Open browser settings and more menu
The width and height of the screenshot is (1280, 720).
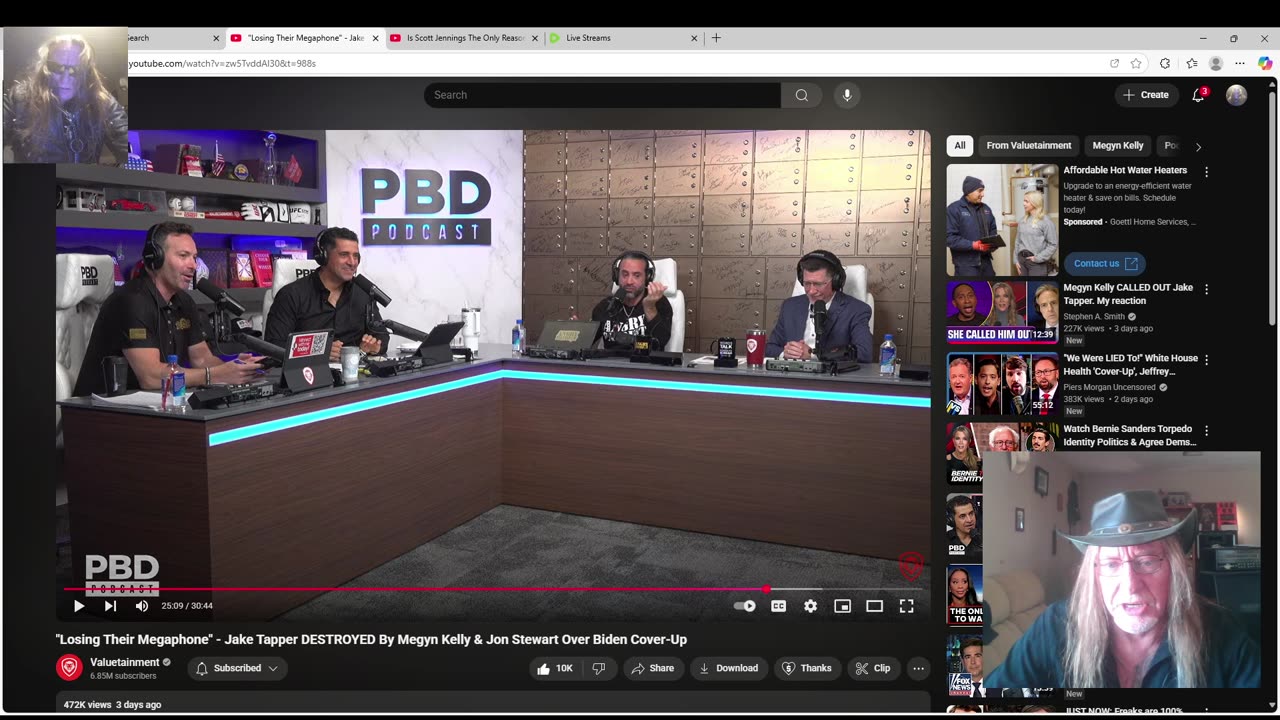(1240, 63)
